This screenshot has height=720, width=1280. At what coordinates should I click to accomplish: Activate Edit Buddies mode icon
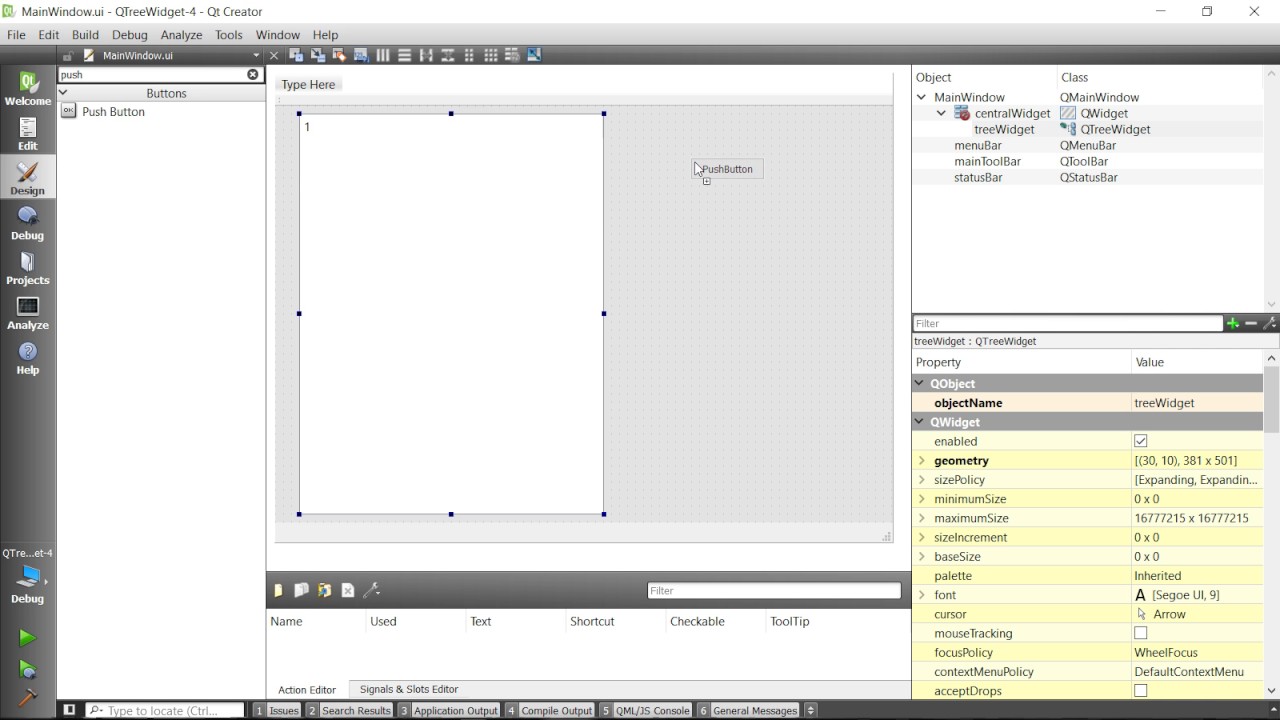[x=339, y=55]
